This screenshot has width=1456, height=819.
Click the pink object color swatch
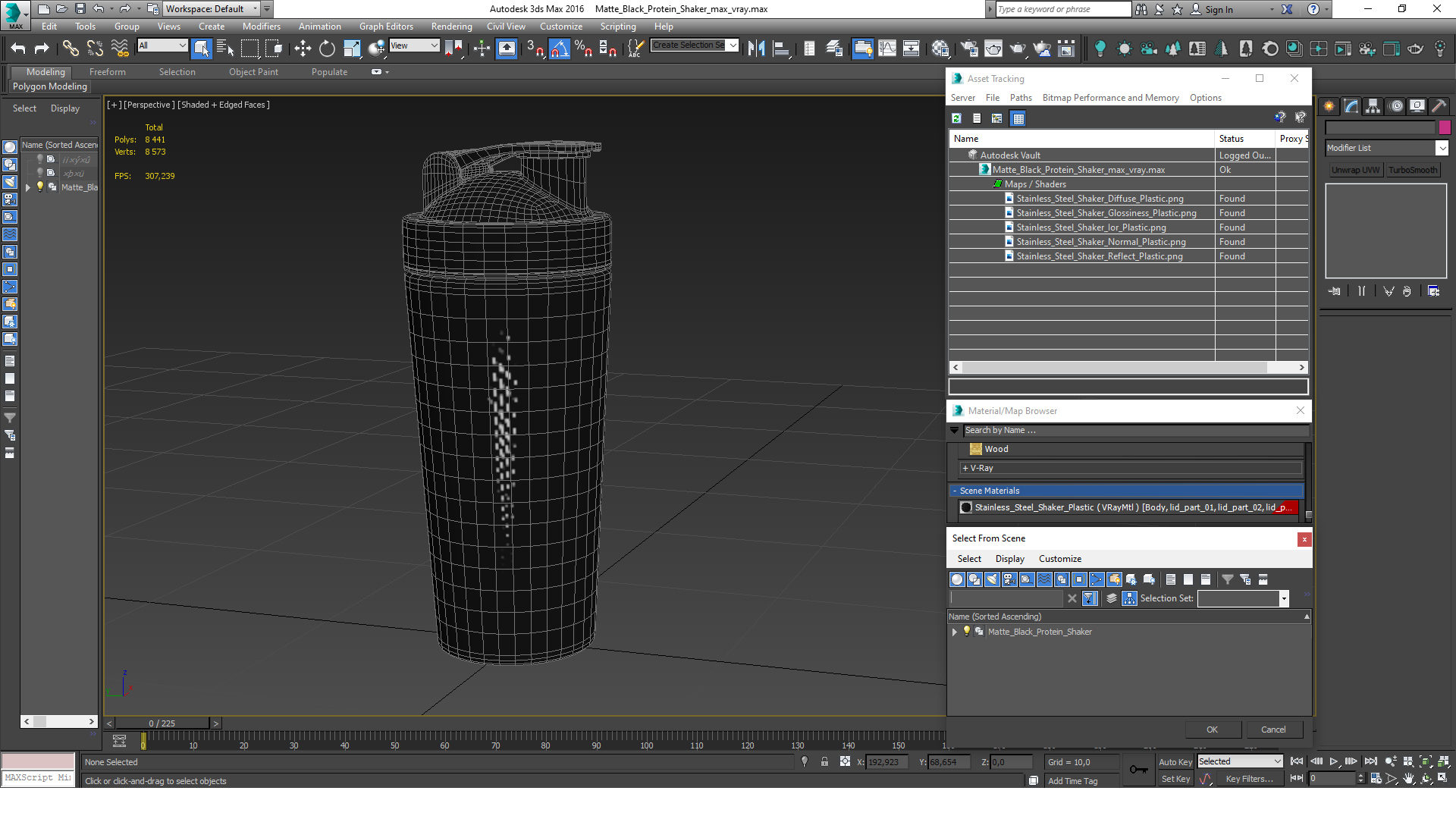[1445, 127]
